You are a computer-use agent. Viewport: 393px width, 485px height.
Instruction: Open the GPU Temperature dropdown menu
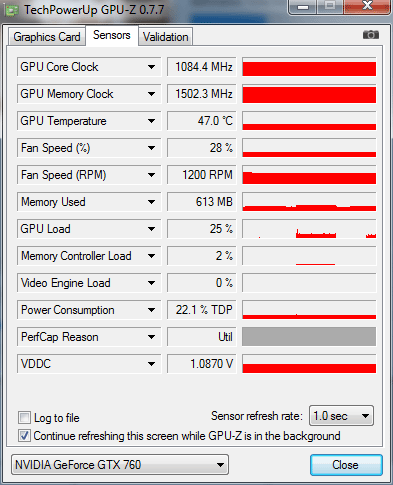151,121
